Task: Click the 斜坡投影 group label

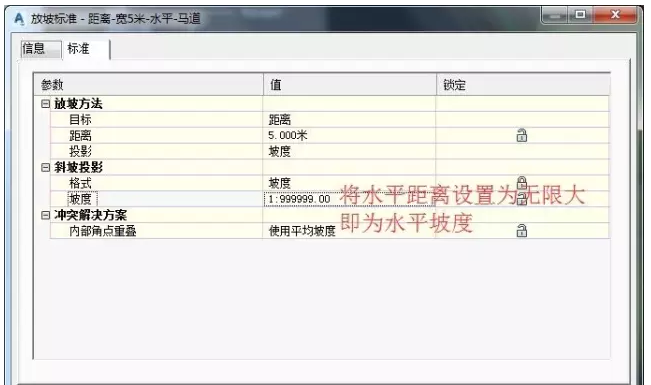Action: click(x=78, y=168)
